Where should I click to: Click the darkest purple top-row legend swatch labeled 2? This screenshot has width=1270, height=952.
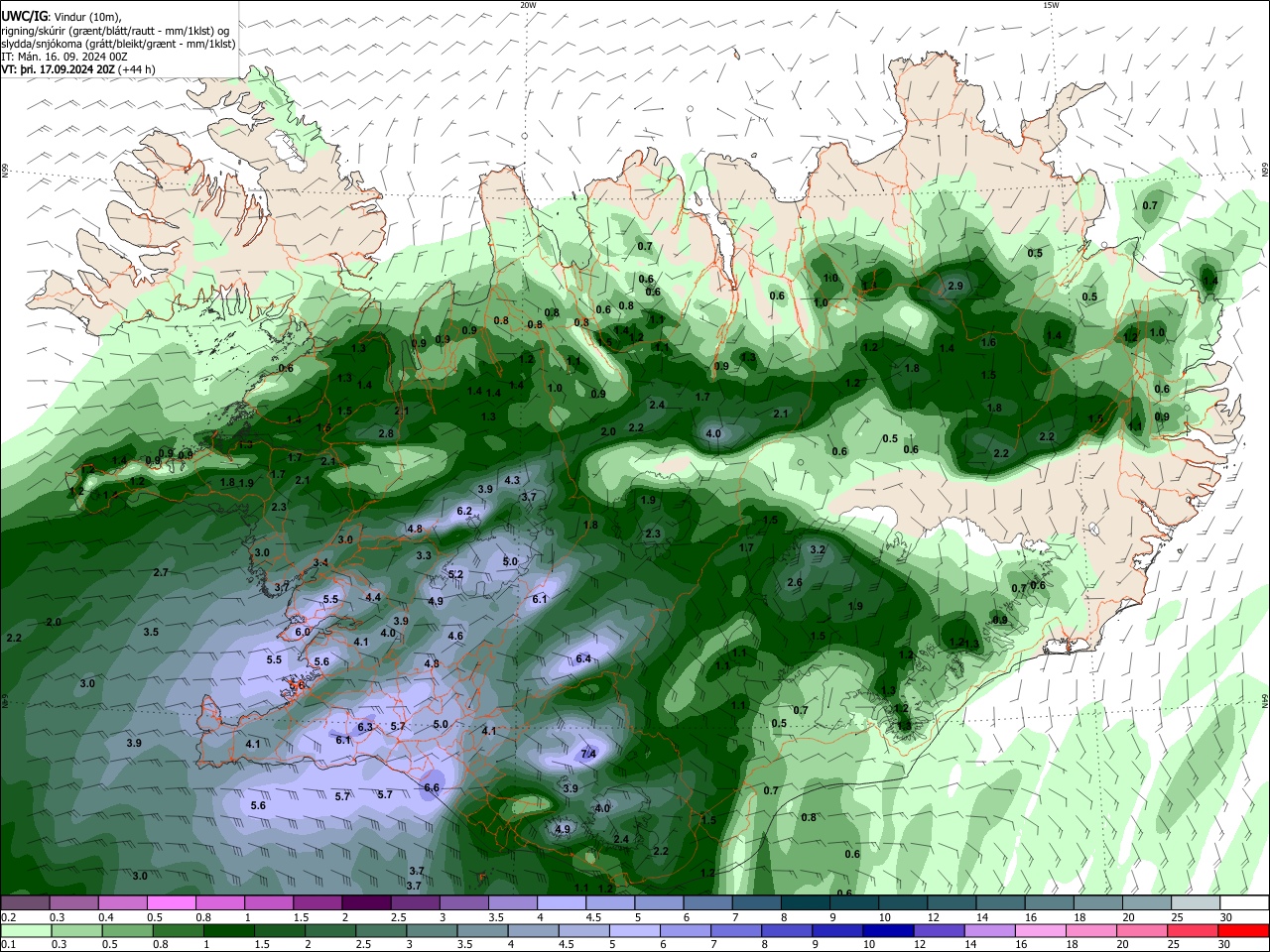point(366,902)
